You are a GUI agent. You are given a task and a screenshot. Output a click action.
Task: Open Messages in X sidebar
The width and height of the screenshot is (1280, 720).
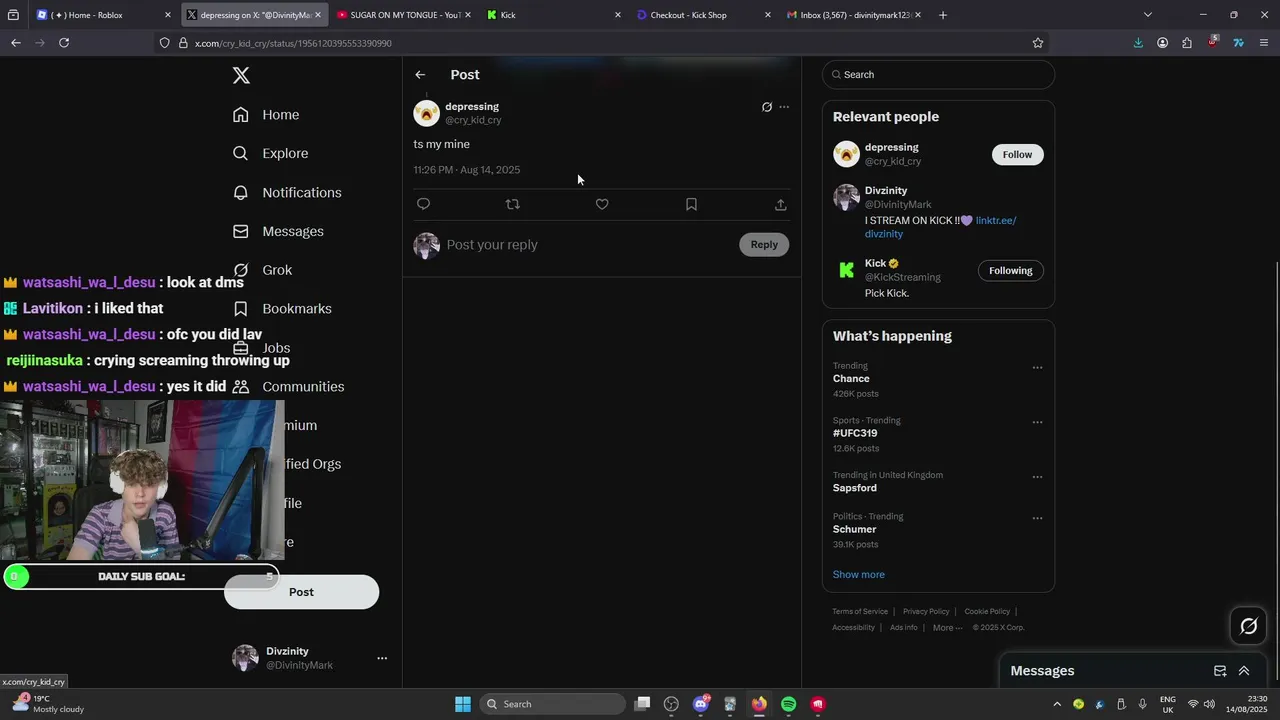[278, 231]
